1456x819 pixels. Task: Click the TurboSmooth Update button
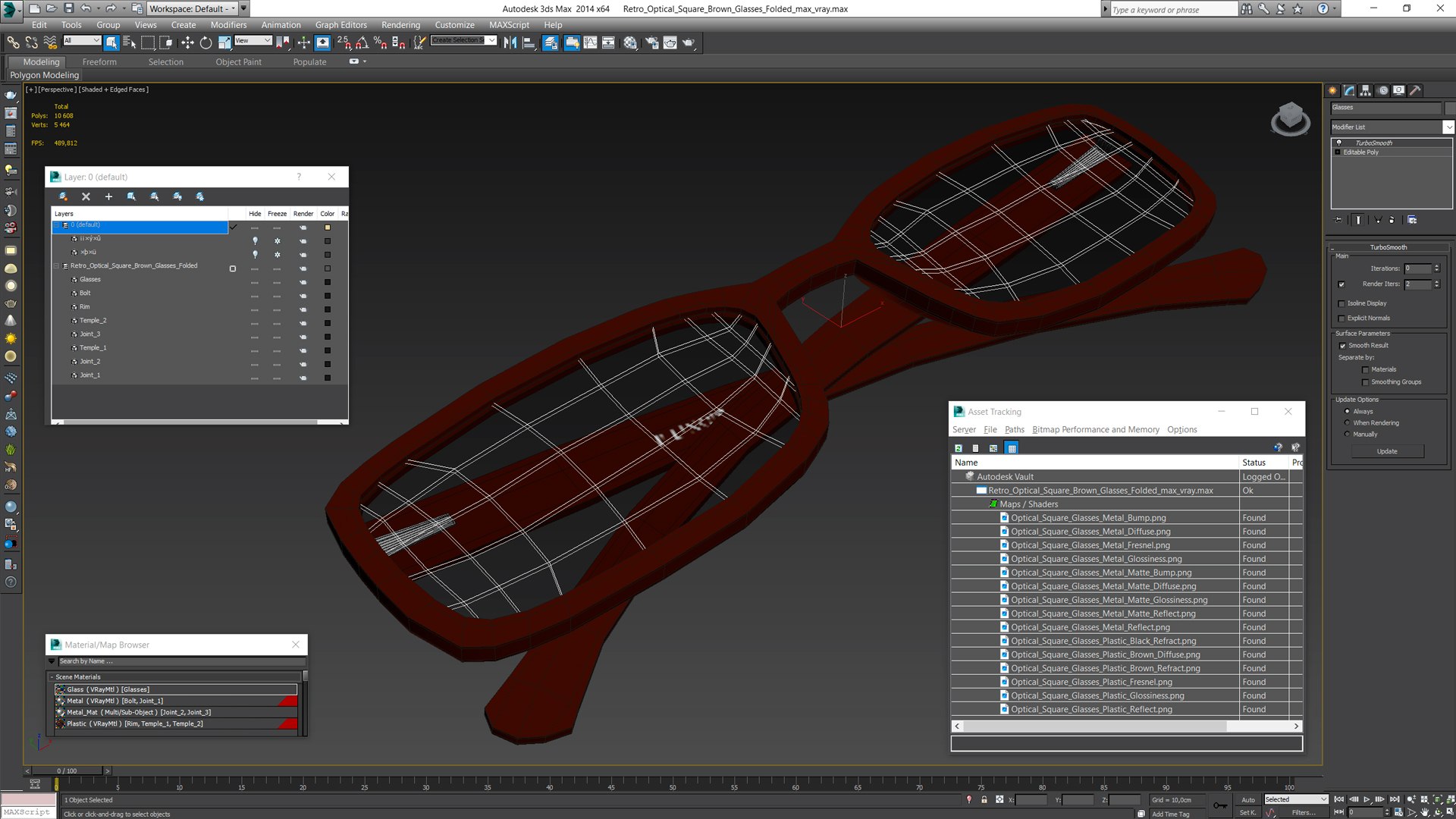(1387, 451)
